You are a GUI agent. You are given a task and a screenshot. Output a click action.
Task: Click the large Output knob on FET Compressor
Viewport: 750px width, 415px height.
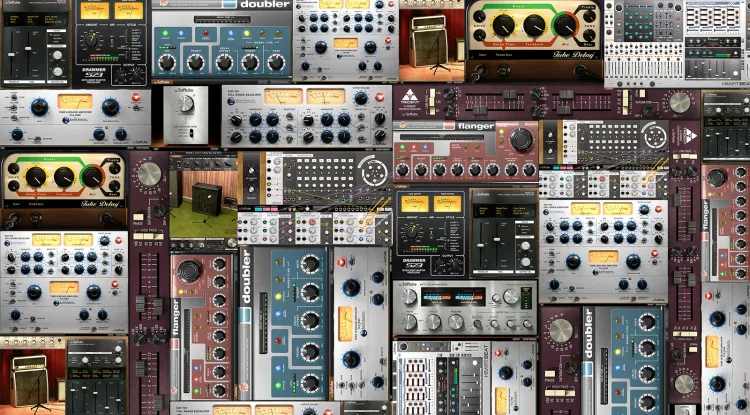pos(510,297)
